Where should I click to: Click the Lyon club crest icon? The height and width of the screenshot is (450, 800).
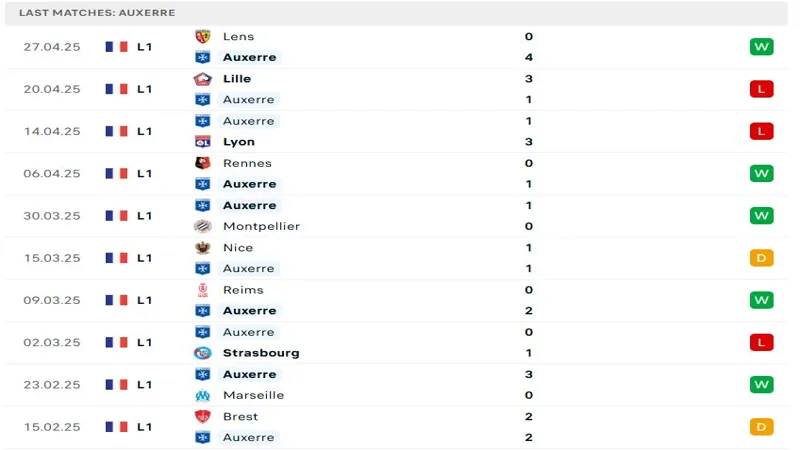point(202,142)
